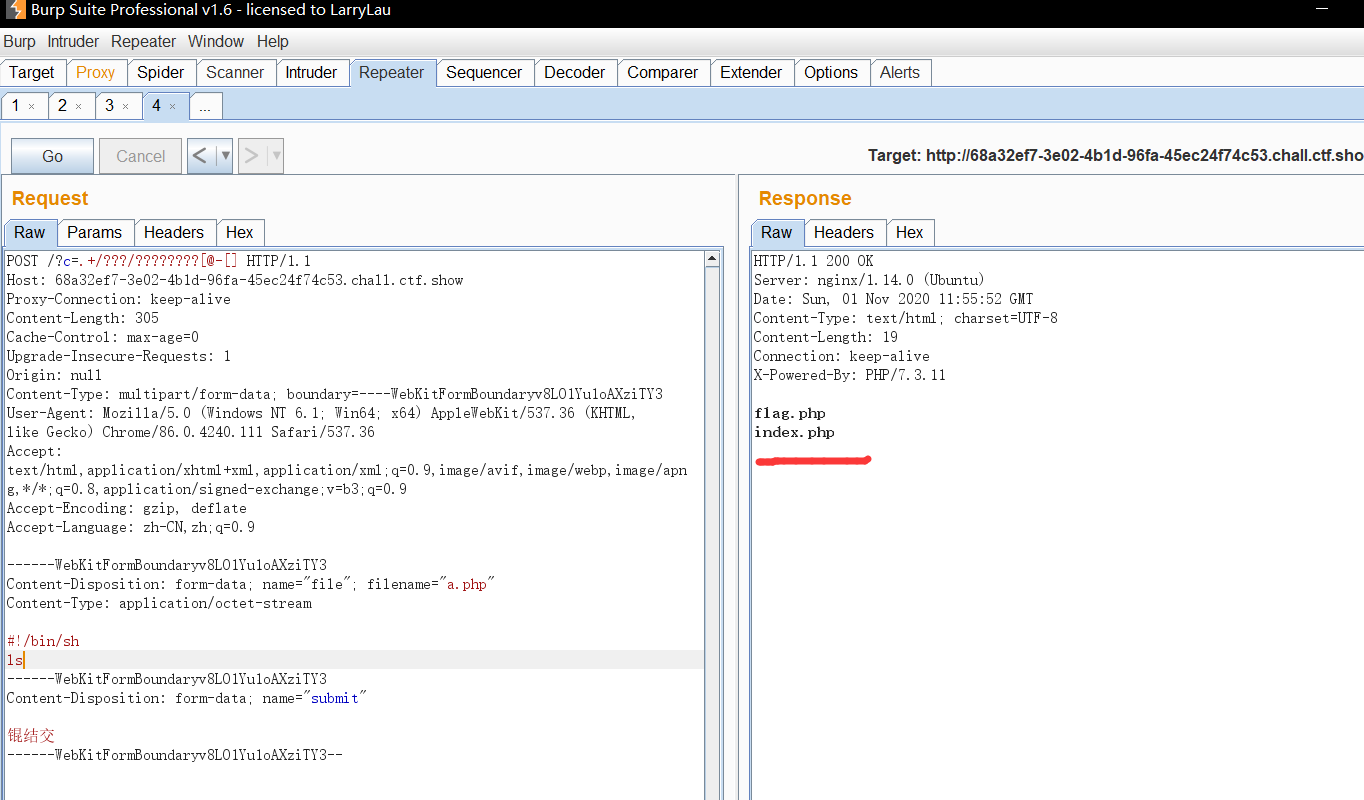Image resolution: width=1364 pixels, height=800 pixels.
Task: Show the Request Params view
Action: 95,232
